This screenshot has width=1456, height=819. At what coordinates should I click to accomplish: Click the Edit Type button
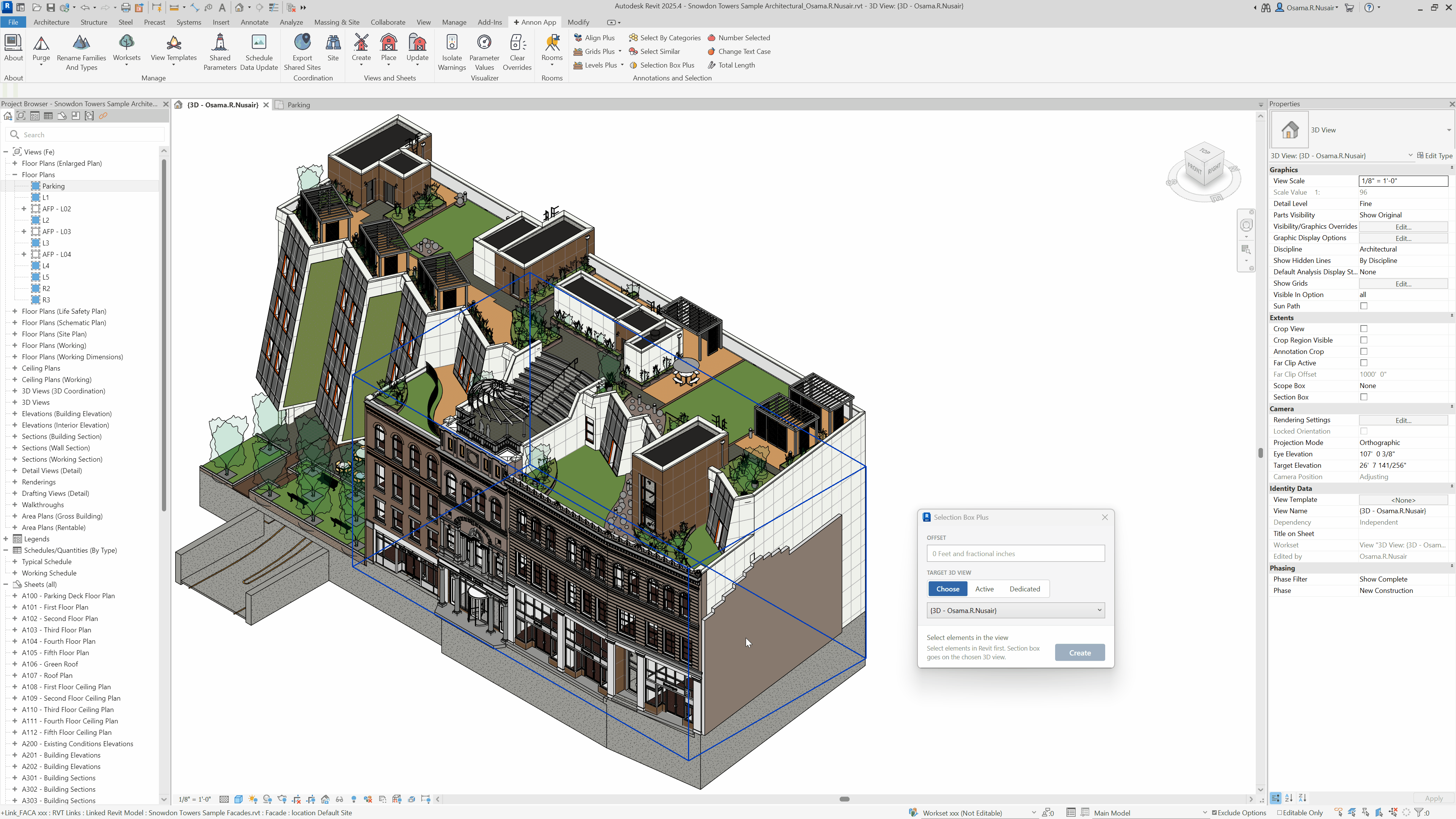coord(1435,156)
